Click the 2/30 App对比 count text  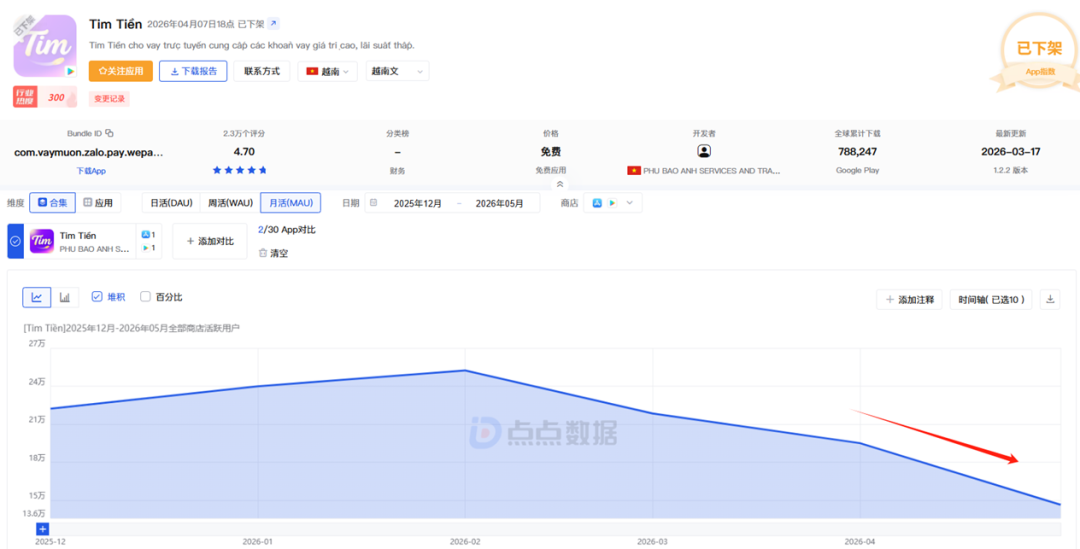287,229
